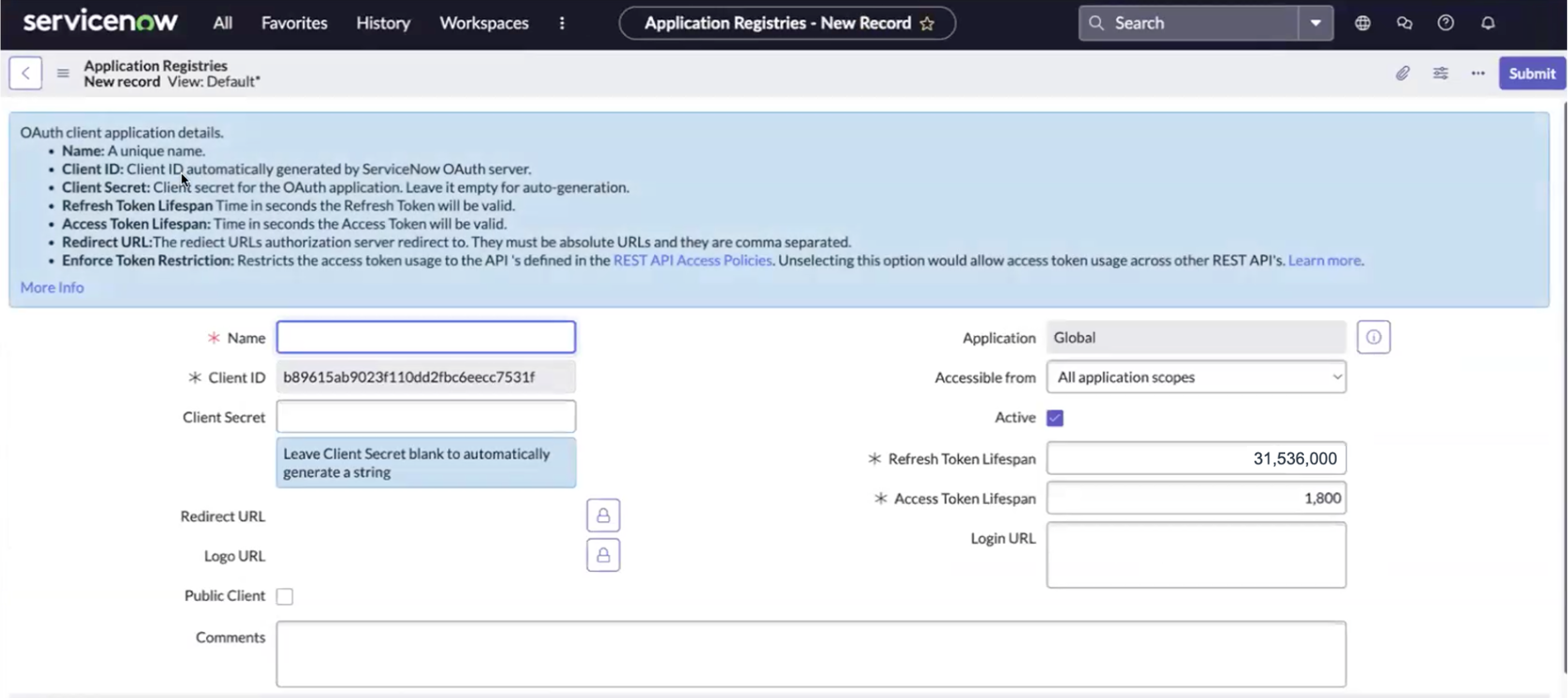Open personalize form settings icon

pyautogui.click(x=1440, y=73)
